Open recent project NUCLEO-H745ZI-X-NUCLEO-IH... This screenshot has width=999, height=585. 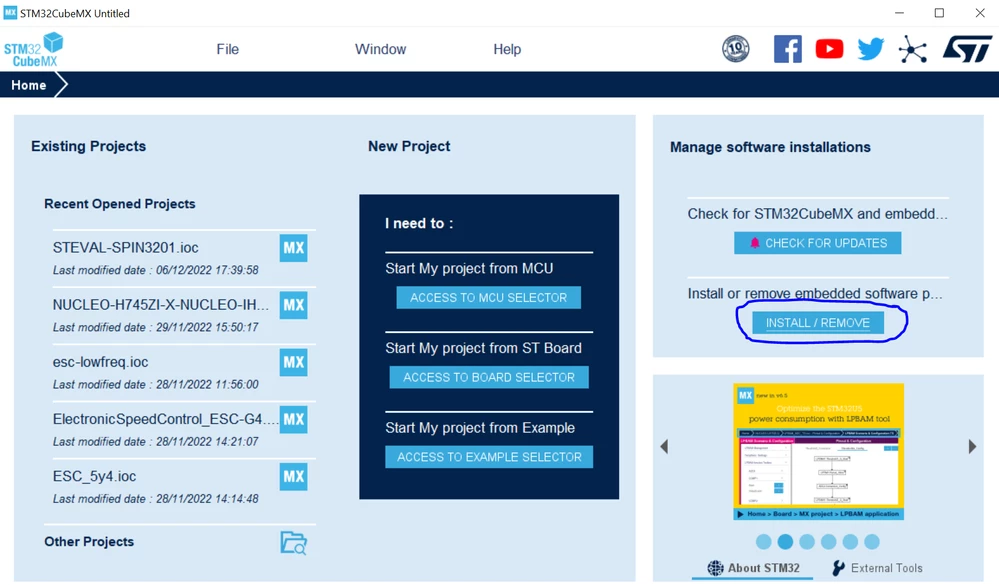161,305
